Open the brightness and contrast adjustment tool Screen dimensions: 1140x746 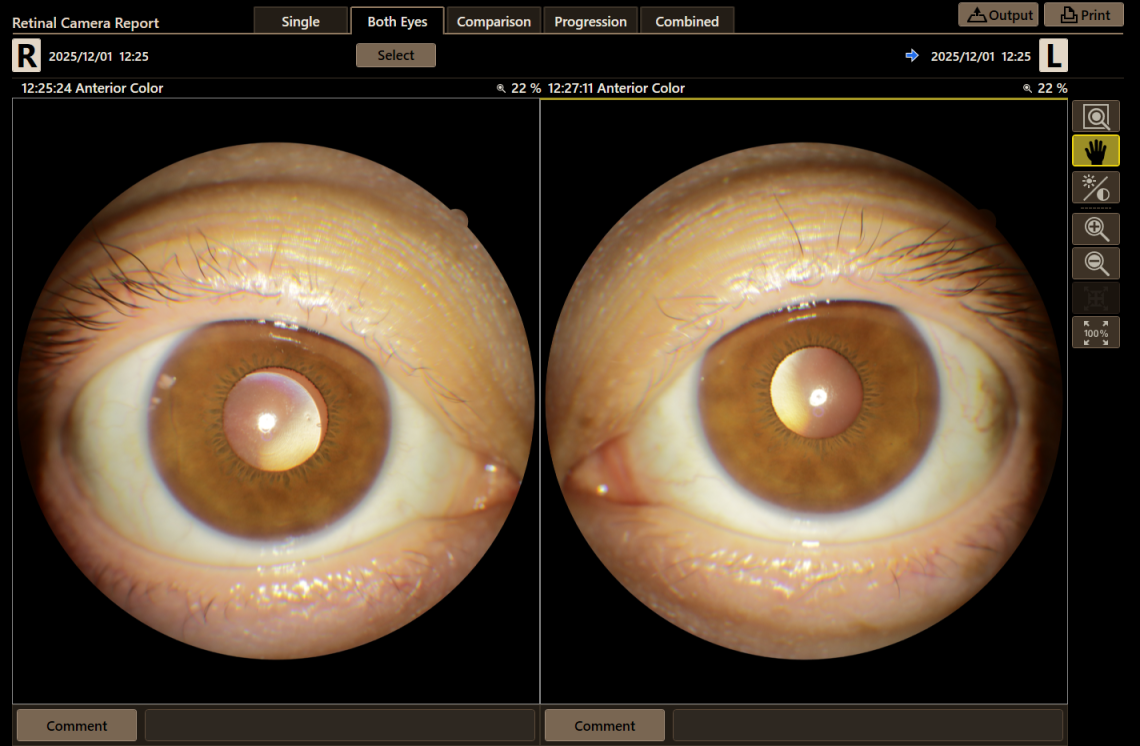tap(1095, 187)
